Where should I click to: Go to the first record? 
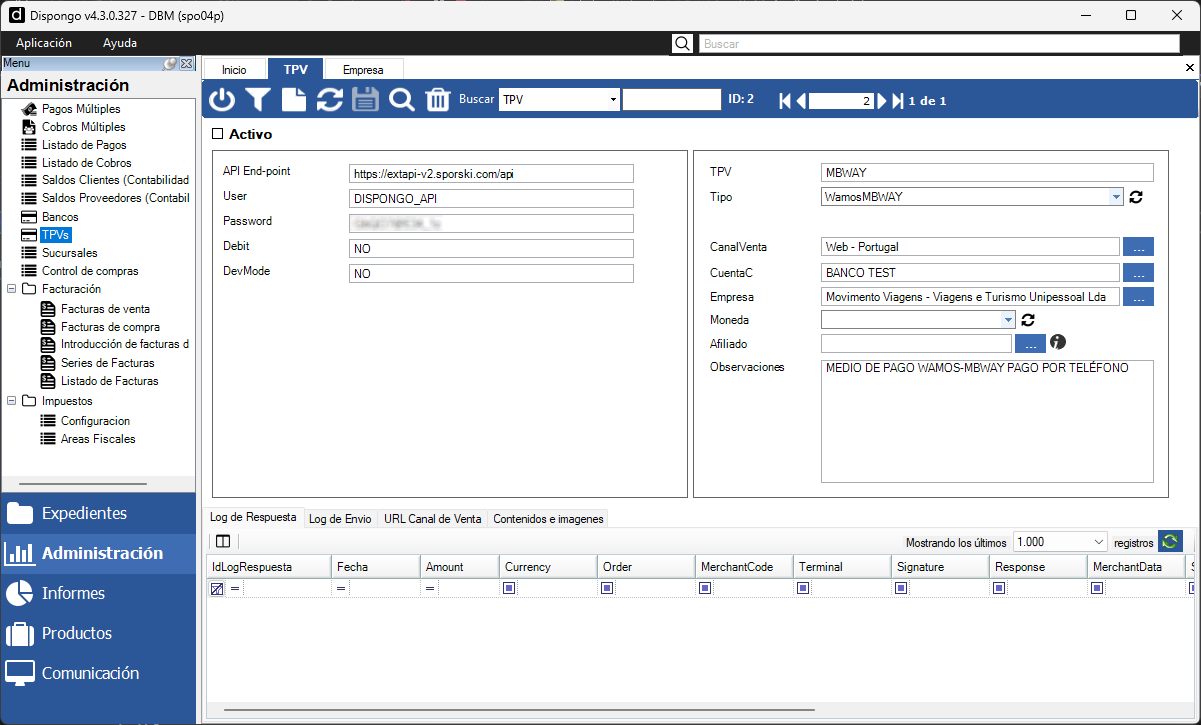[785, 100]
